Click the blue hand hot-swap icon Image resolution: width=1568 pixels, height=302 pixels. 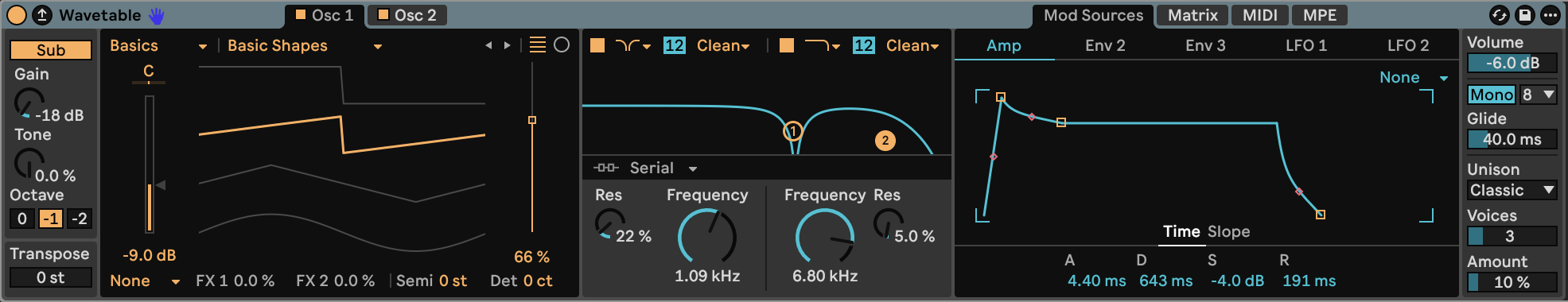[x=157, y=15]
